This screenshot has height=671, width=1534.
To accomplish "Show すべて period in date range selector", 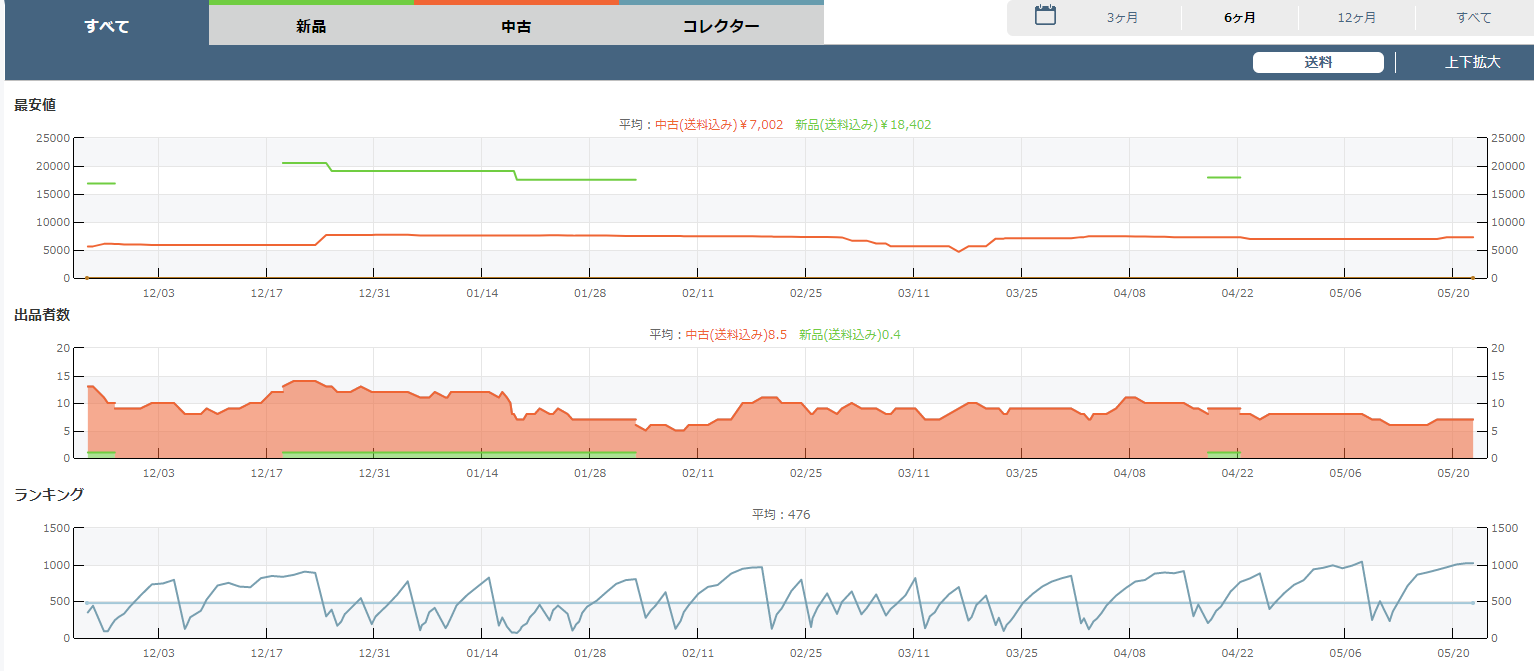I will click(x=1474, y=18).
